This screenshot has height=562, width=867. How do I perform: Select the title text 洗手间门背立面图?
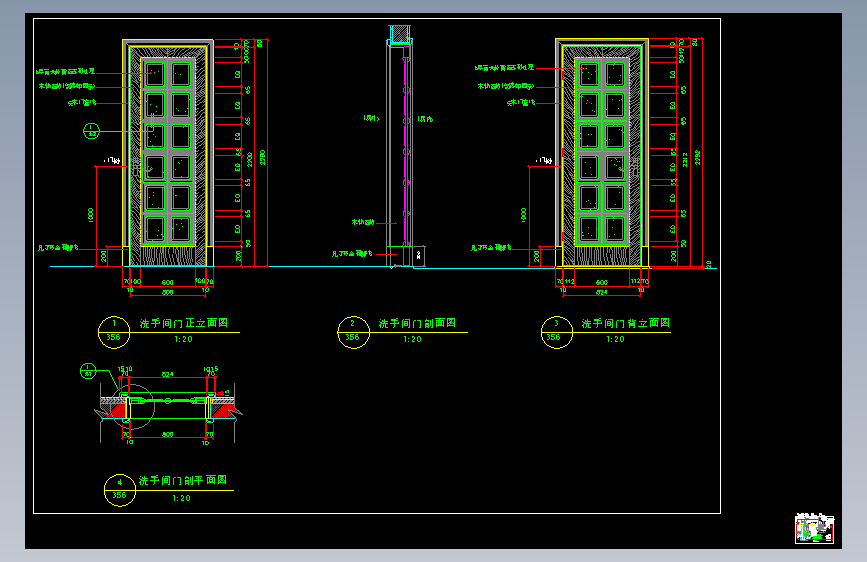point(625,323)
